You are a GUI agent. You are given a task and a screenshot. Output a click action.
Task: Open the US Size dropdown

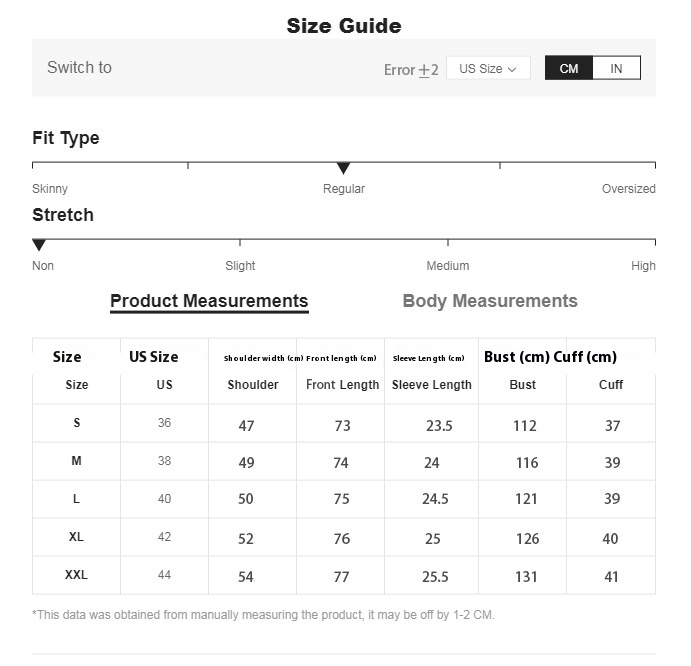488,68
